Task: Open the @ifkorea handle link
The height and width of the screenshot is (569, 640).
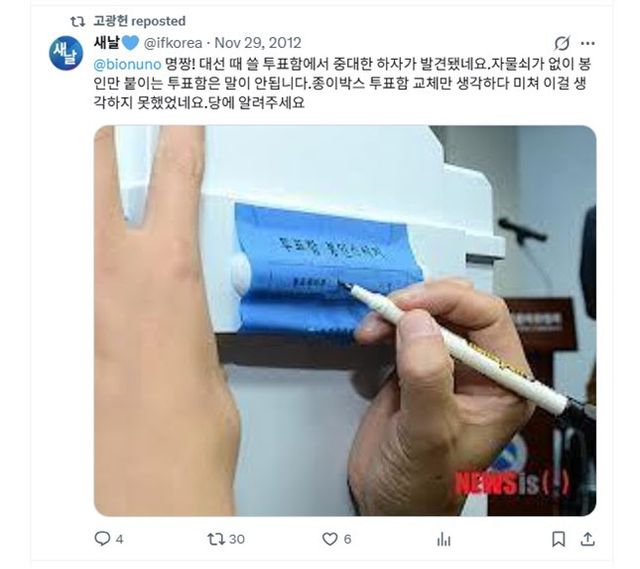Action: (x=173, y=43)
